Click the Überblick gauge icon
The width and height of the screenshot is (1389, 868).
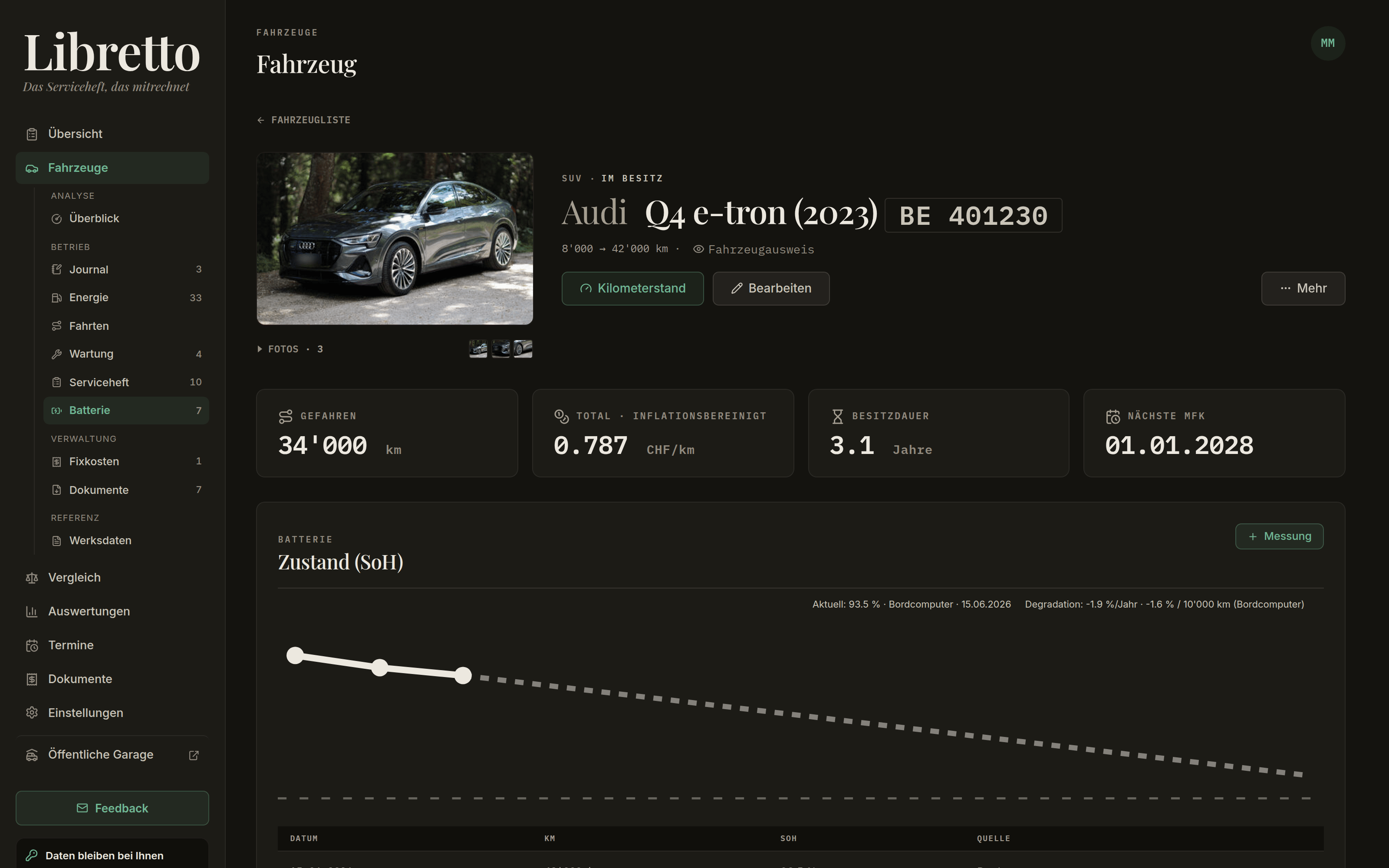click(x=56, y=219)
